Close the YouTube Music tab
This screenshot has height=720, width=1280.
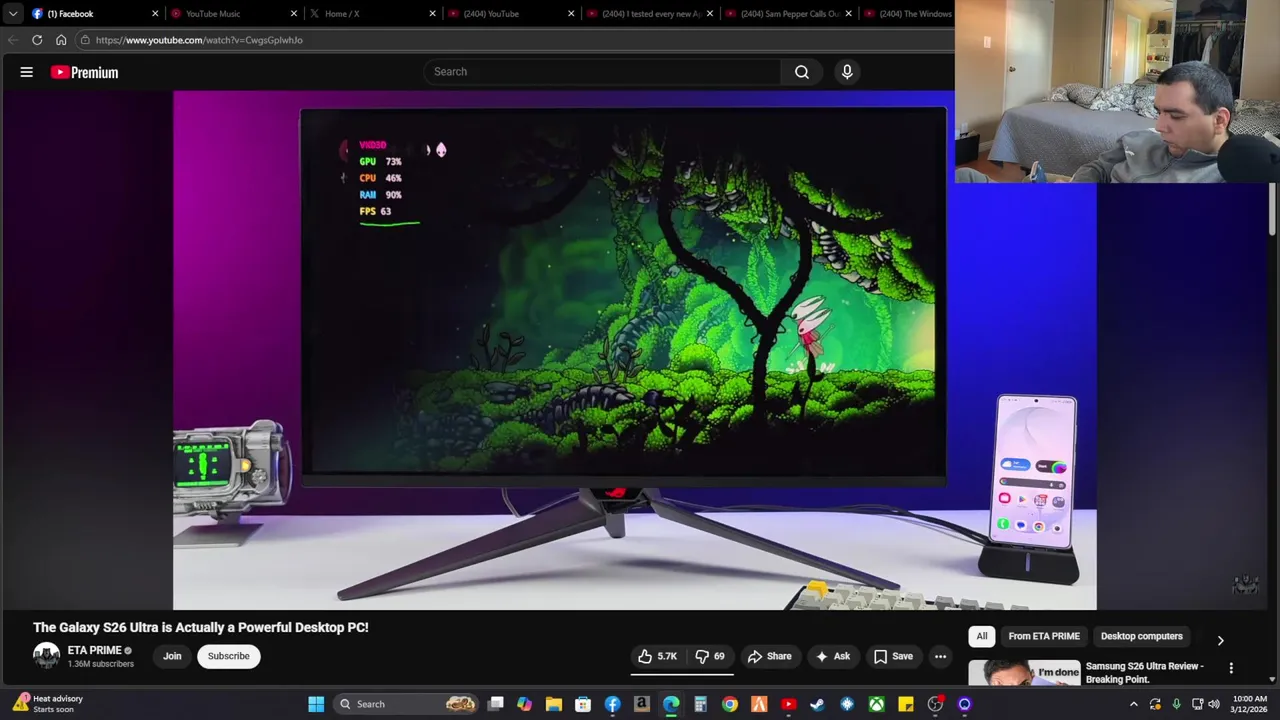(x=294, y=14)
